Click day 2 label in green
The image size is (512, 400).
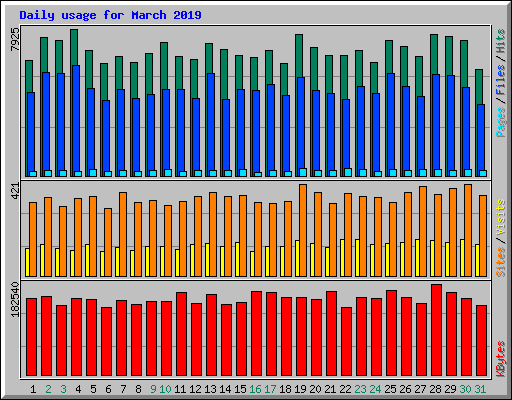(48, 389)
